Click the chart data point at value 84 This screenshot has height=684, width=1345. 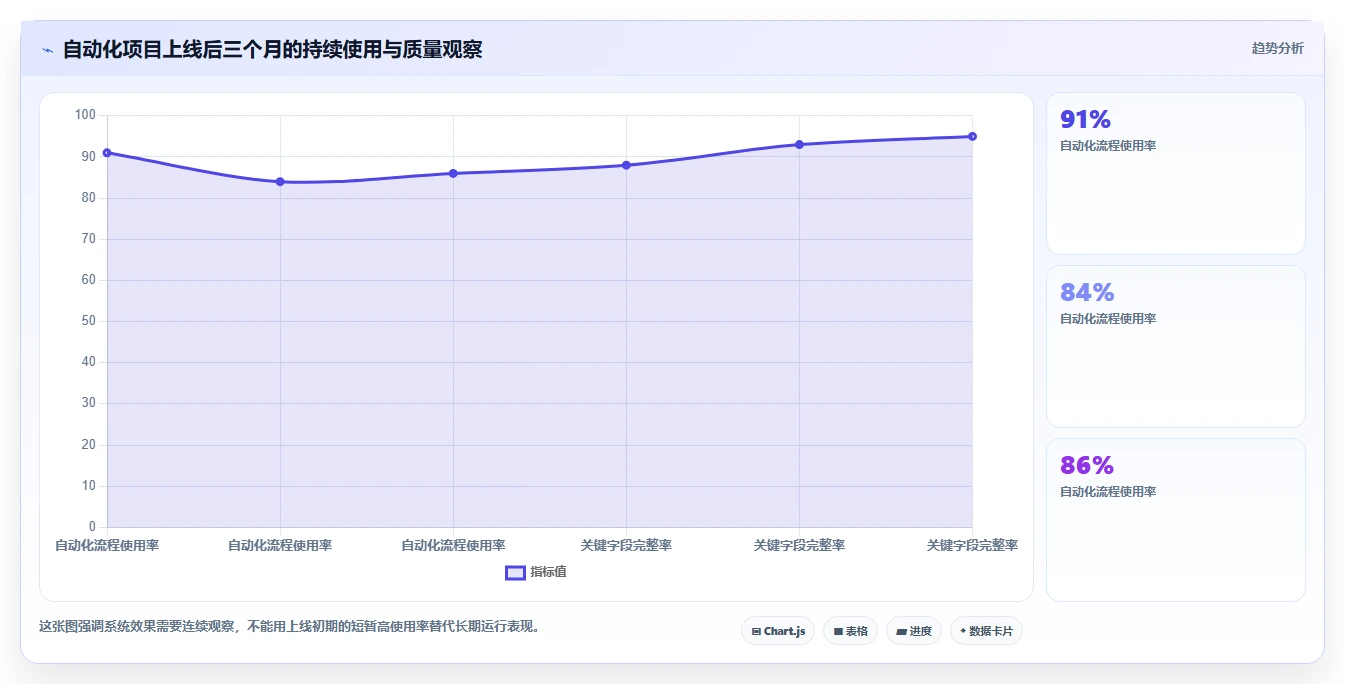point(280,182)
